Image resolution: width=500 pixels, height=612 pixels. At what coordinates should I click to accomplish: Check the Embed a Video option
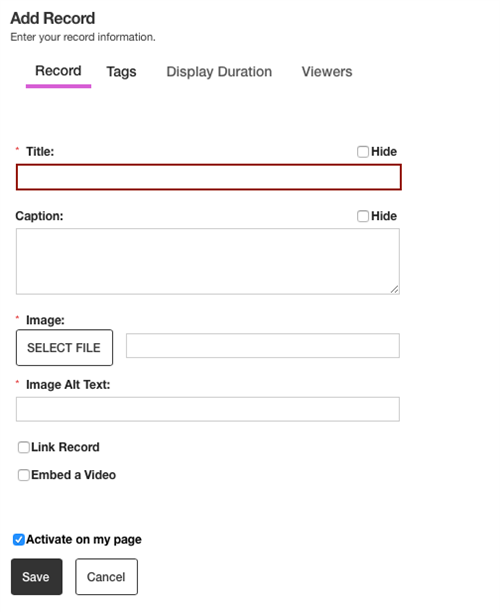pyautogui.click(x=24, y=475)
